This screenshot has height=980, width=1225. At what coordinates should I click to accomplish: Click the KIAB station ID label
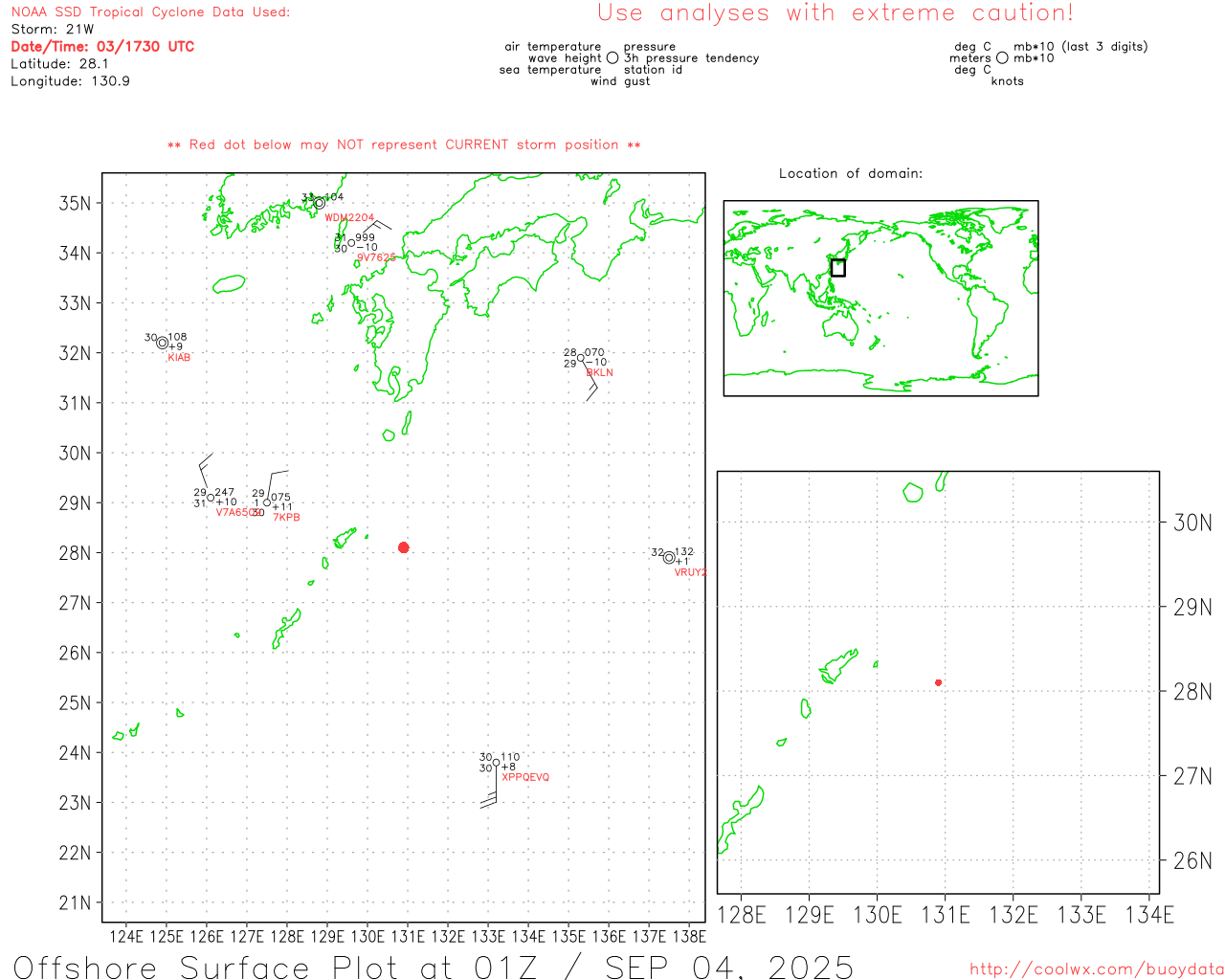(x=179, y=358)
